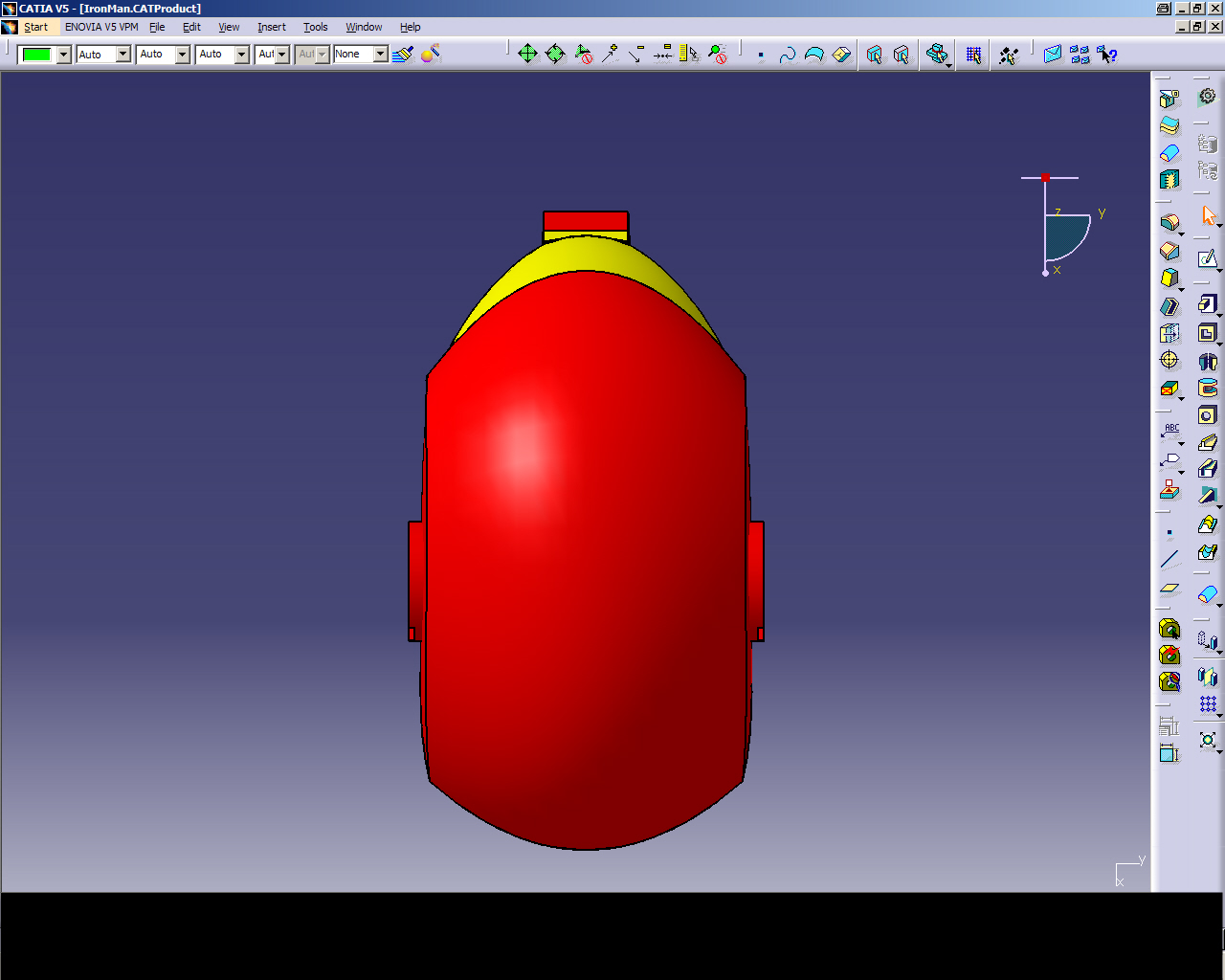Click the rotating-arrows green snap icon
Viewport: 1225px width, 980px height.
click(x=555, y=55)
